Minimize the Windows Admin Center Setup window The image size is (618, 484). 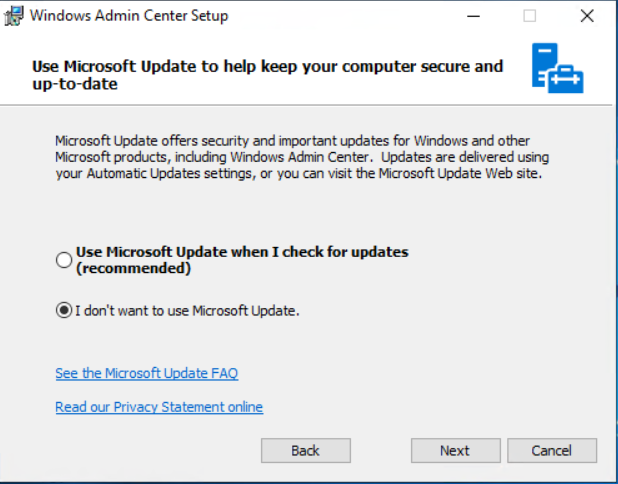click(472, 16)
